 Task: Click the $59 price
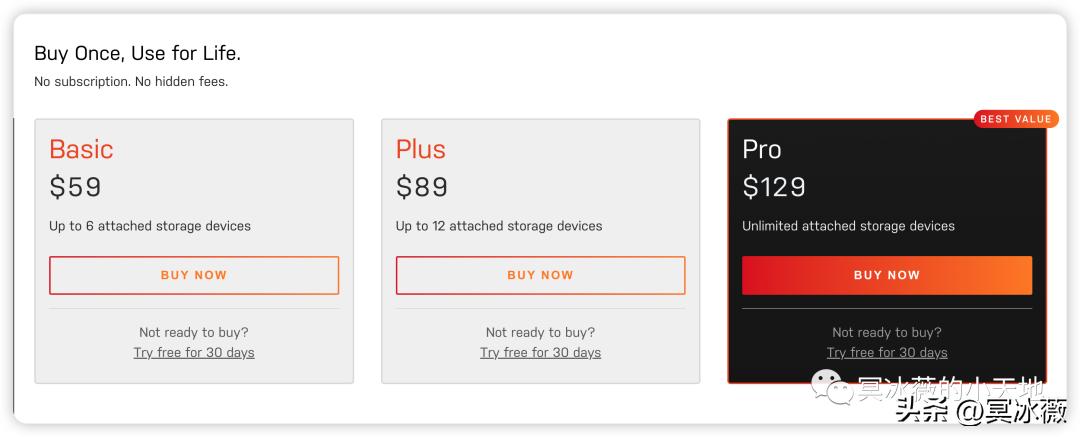pyautogui.click(x=75, y=187)
